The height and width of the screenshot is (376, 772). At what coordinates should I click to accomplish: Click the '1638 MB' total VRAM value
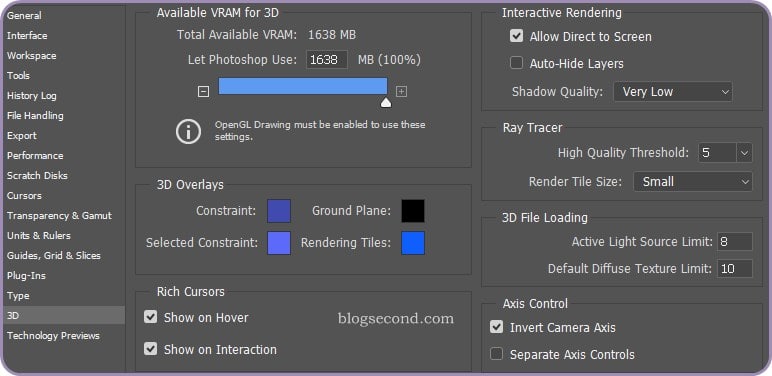(332, 35)
